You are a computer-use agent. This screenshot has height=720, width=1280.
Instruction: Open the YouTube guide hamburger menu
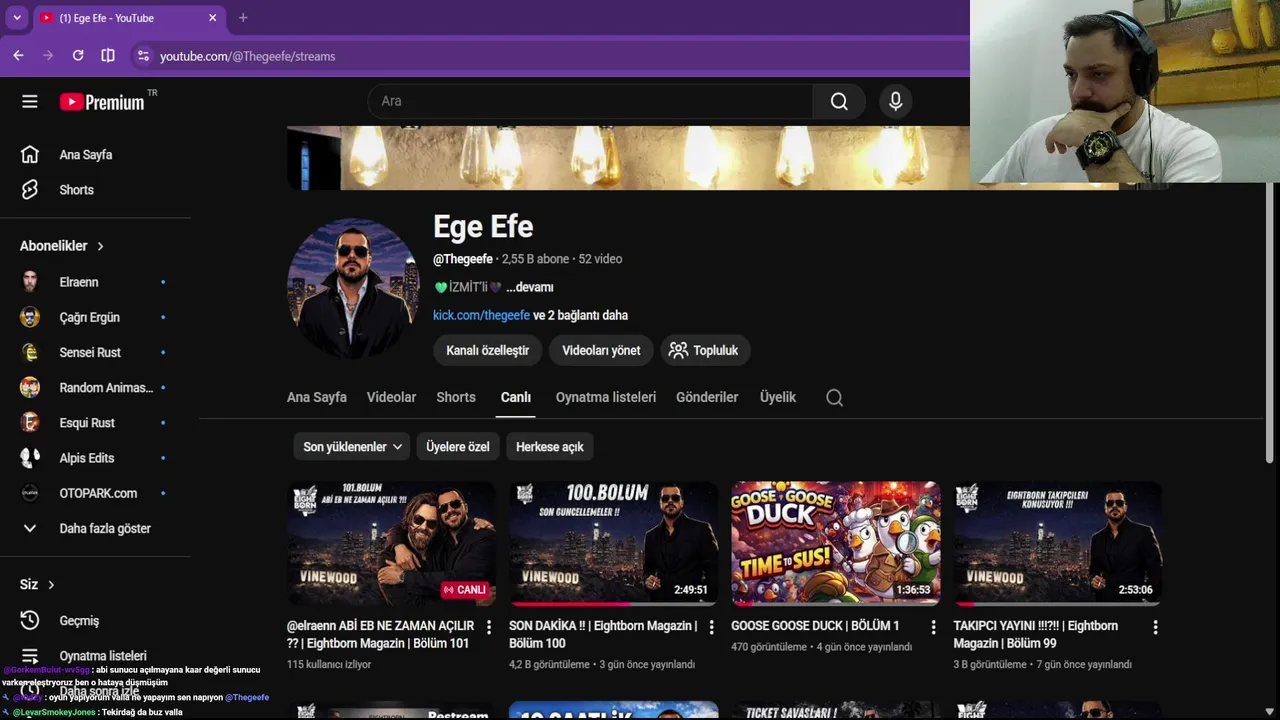point(30,101)
